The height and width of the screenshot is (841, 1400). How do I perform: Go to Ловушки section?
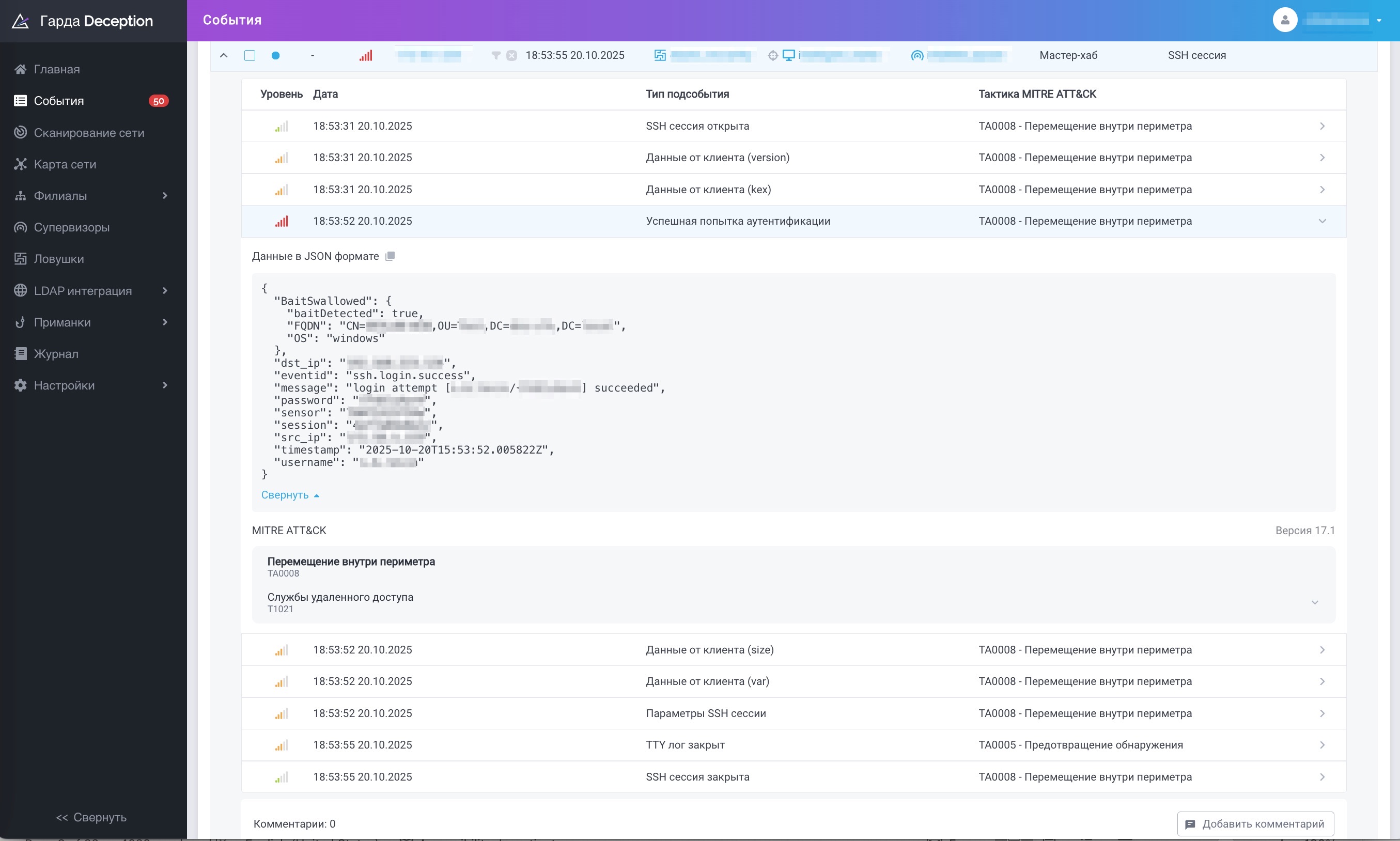tap(59, 259)
